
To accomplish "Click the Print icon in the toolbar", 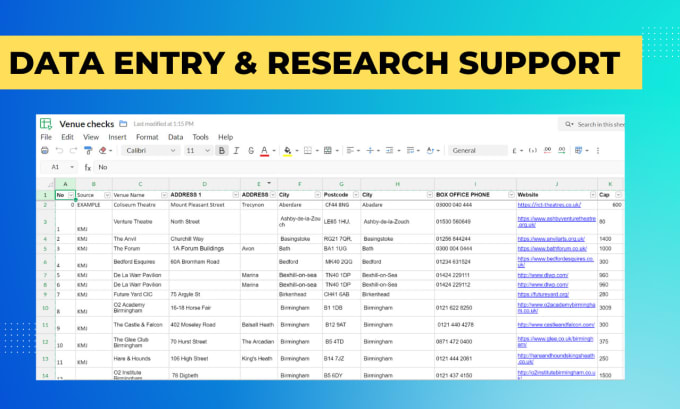I will point(45,151).
